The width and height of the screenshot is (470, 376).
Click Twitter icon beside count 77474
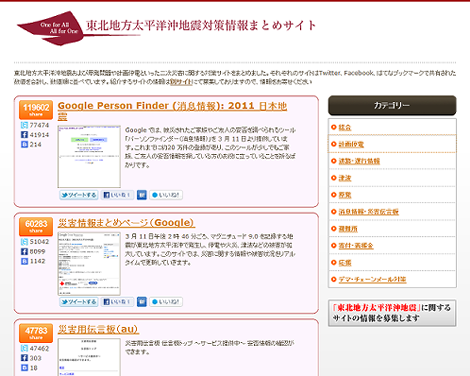click(x=24, y=125)
